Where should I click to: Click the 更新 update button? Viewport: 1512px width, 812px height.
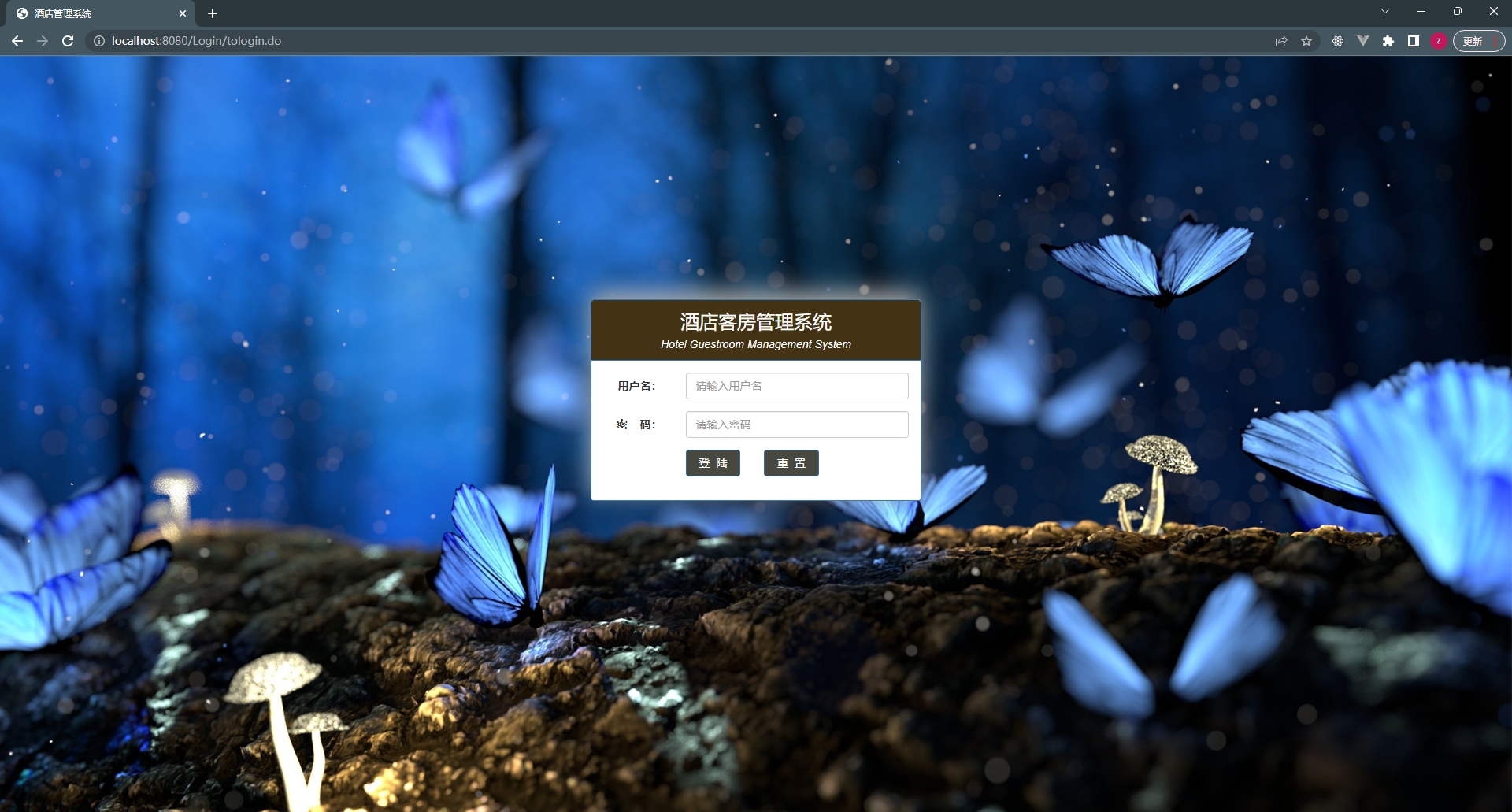point(1479,41)
